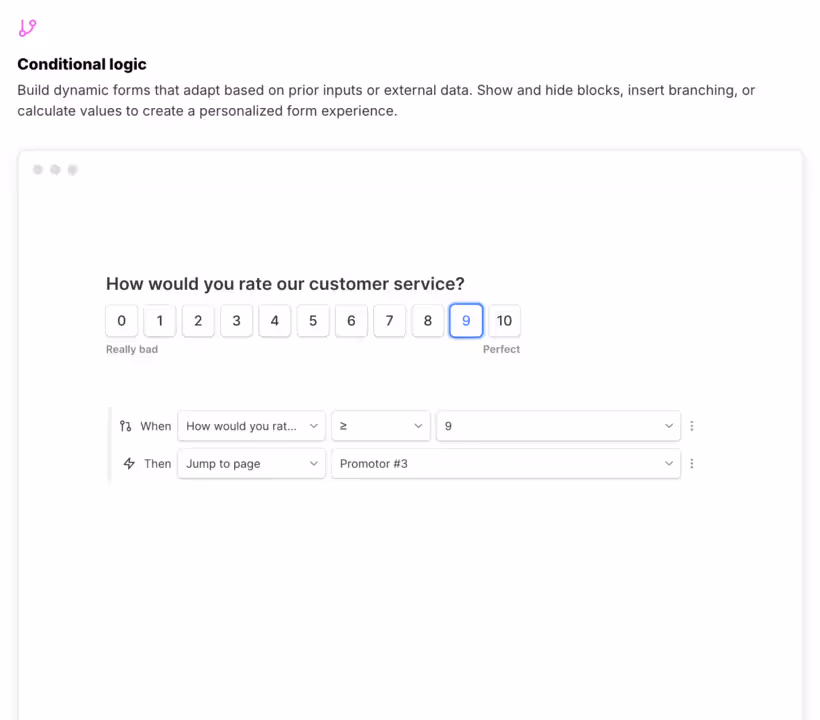Click the lightning bolt icon beside Then
The height and width of the screenshot is (720, 820).
click(x=128, y=463)
